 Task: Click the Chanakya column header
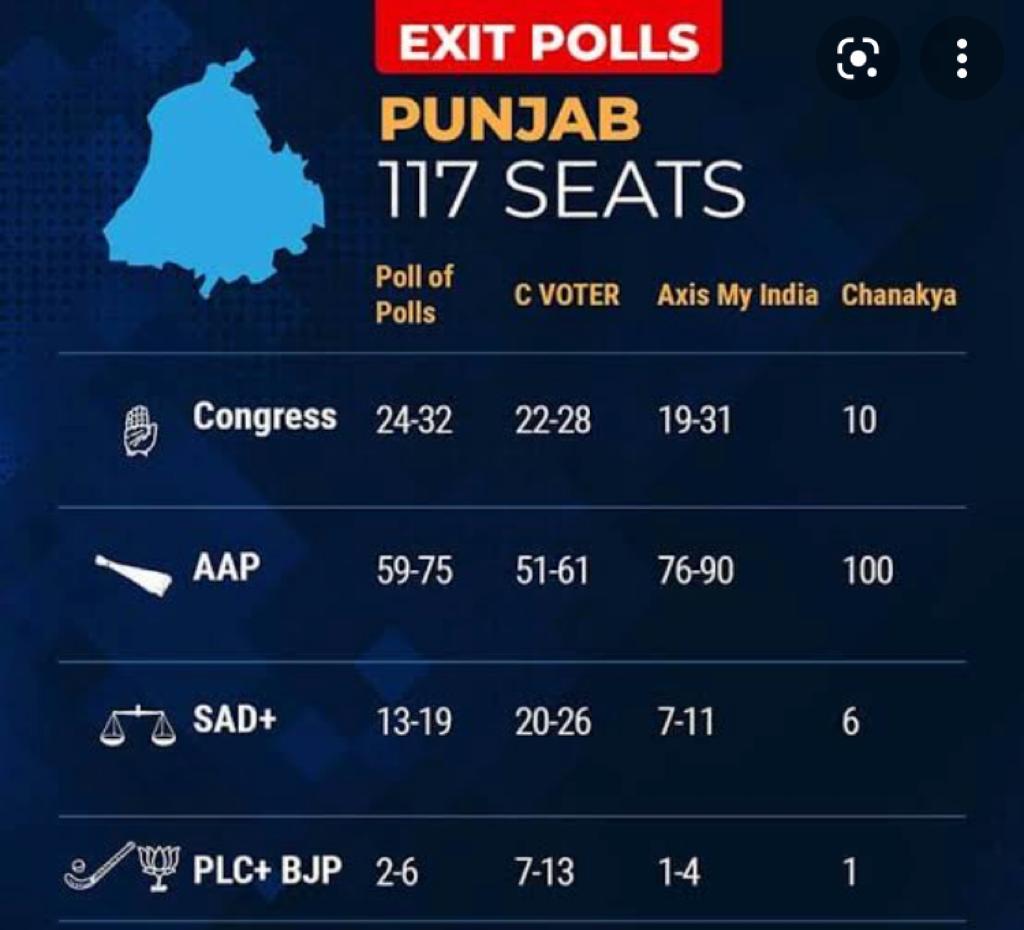point(898,295)
